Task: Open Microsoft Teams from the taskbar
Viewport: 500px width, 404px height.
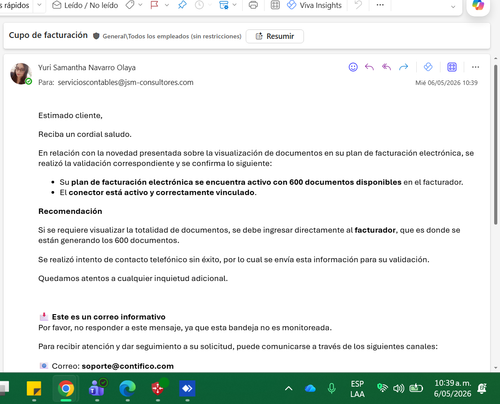Action: 97,388
